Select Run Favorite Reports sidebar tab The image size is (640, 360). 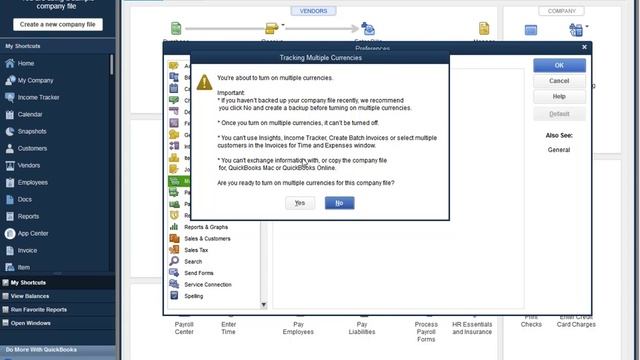click(57, 309)
